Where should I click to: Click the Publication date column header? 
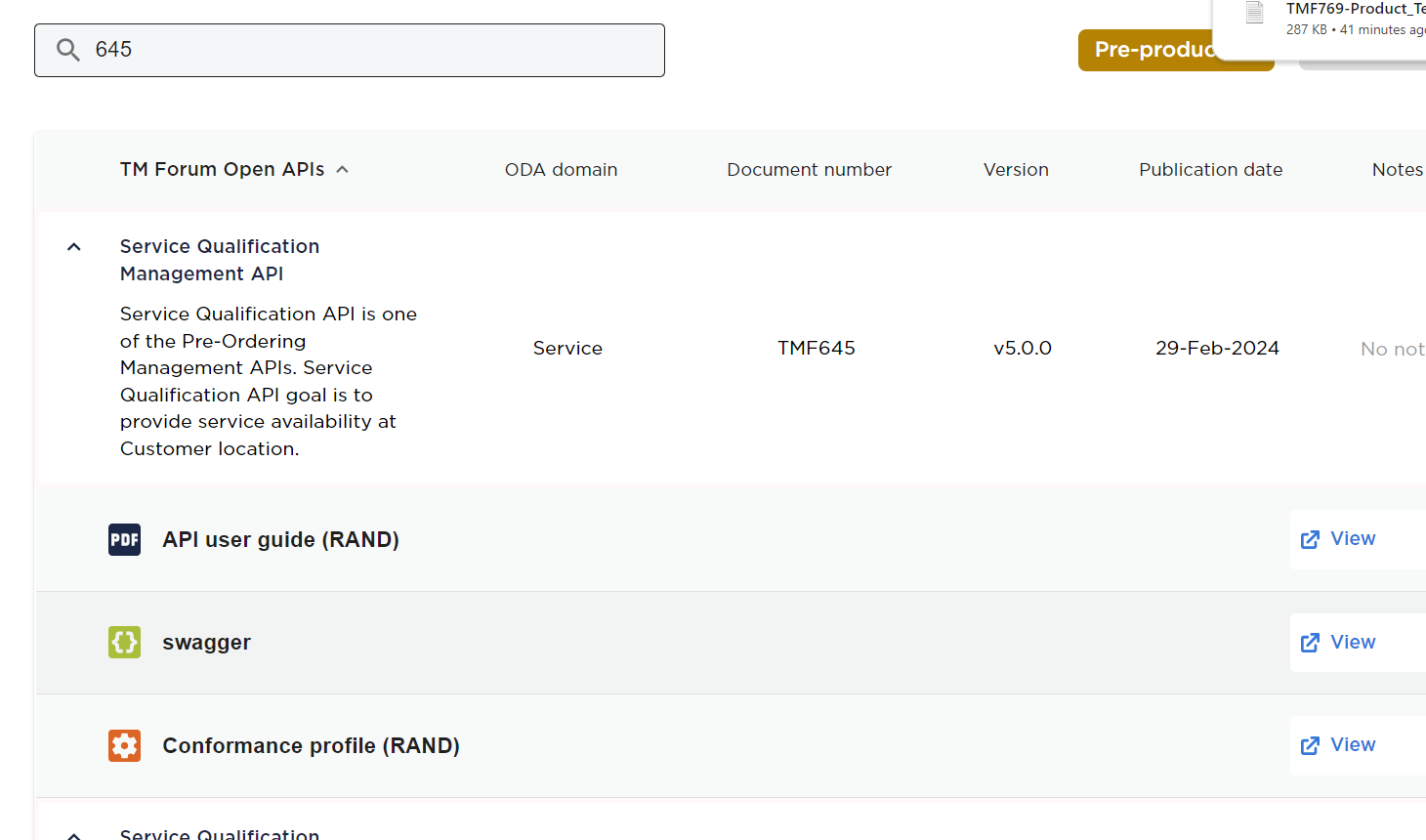[x=1211, y=169]
